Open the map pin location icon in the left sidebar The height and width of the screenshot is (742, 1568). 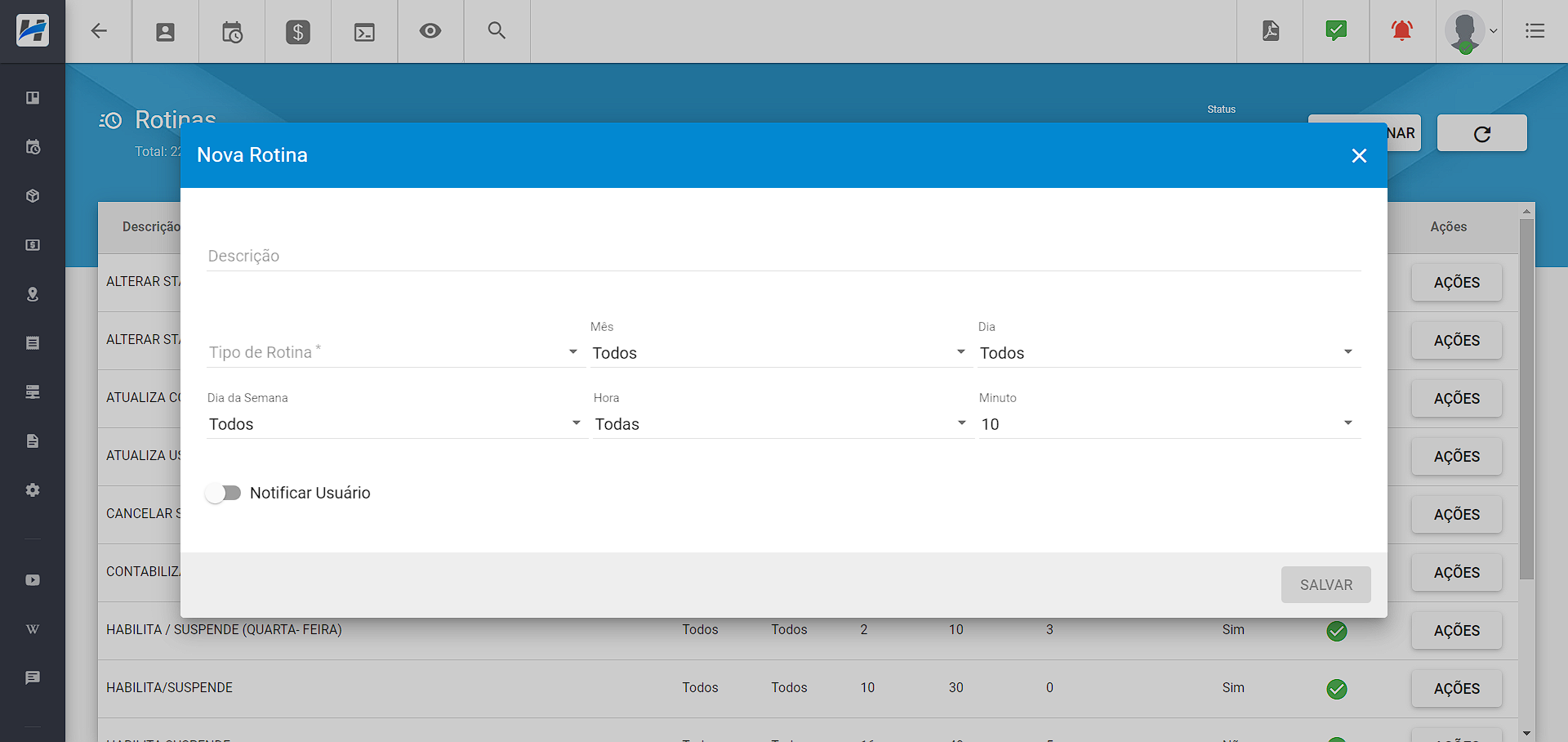click(x=33, y=294)
